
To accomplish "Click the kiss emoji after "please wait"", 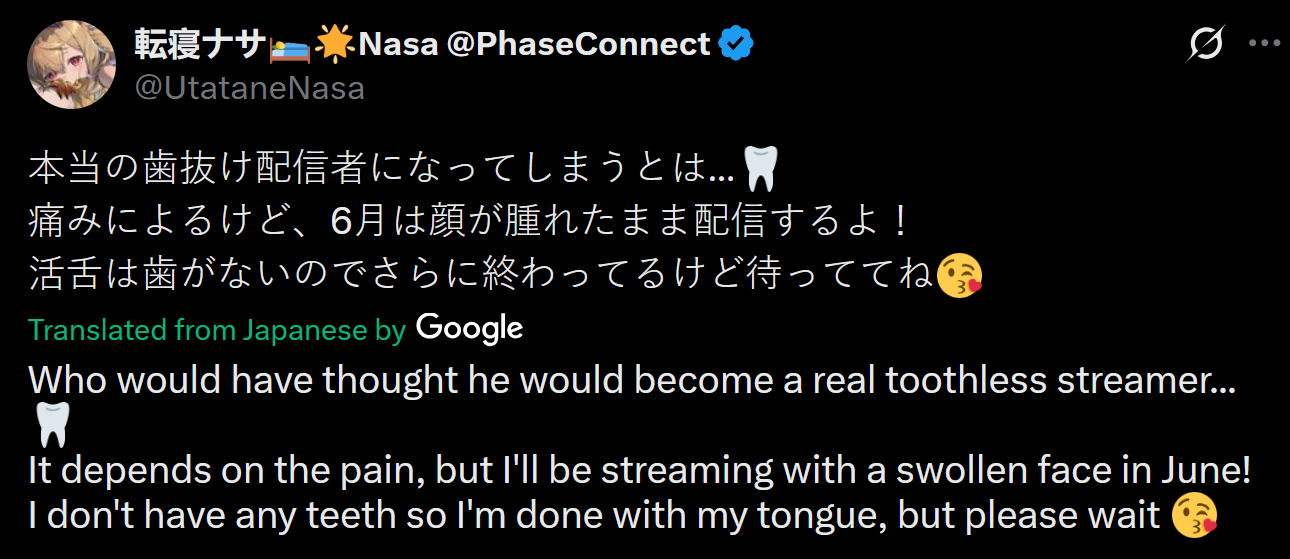I will tap(1194, 515).
